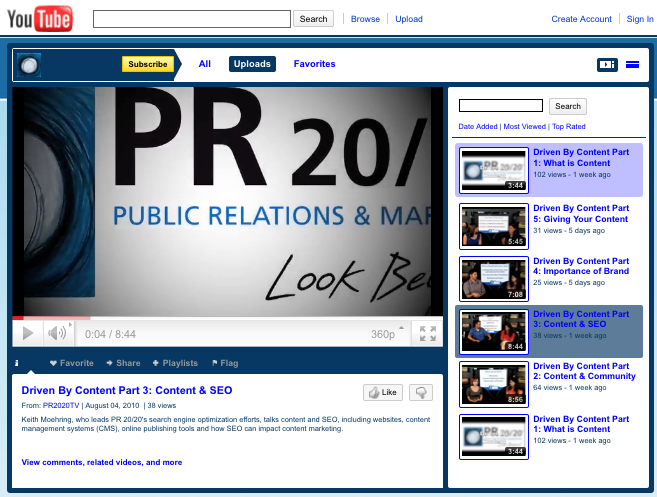Click the '64 views - 1 week ago' text
This screenshot has height=497, width=657.
pyautogui.click(x=569, y=388)
